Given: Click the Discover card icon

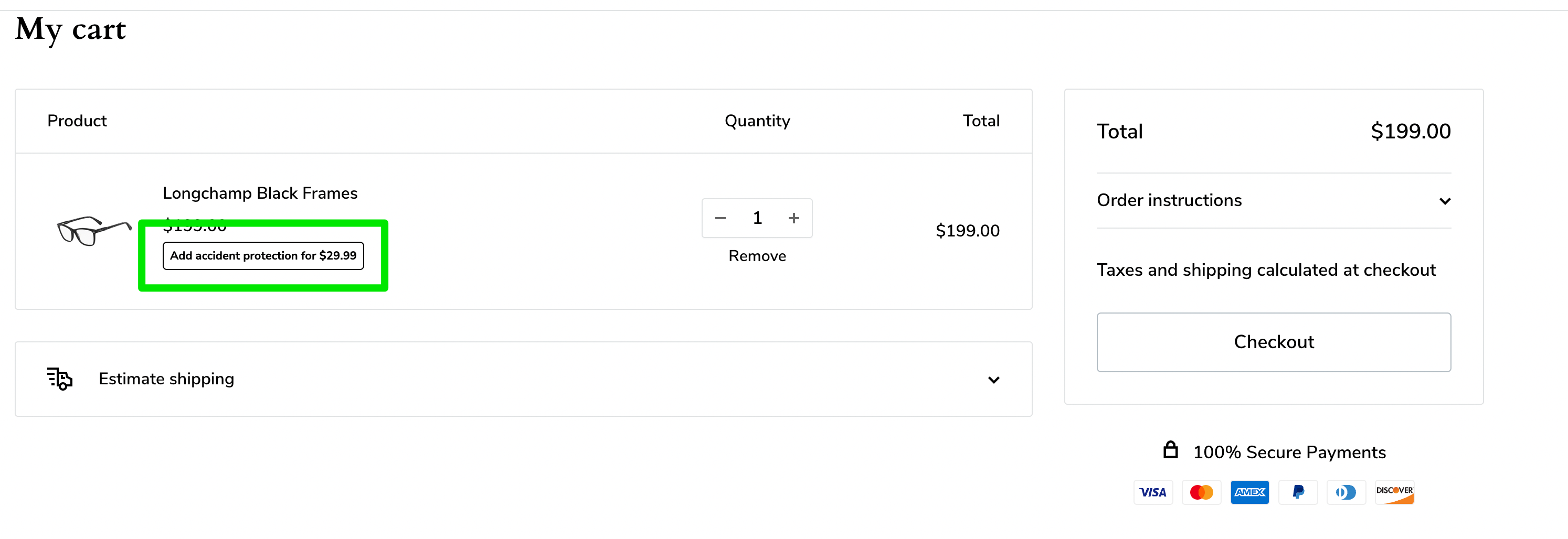Looking at the screenshot, I should coord(1394,492).
